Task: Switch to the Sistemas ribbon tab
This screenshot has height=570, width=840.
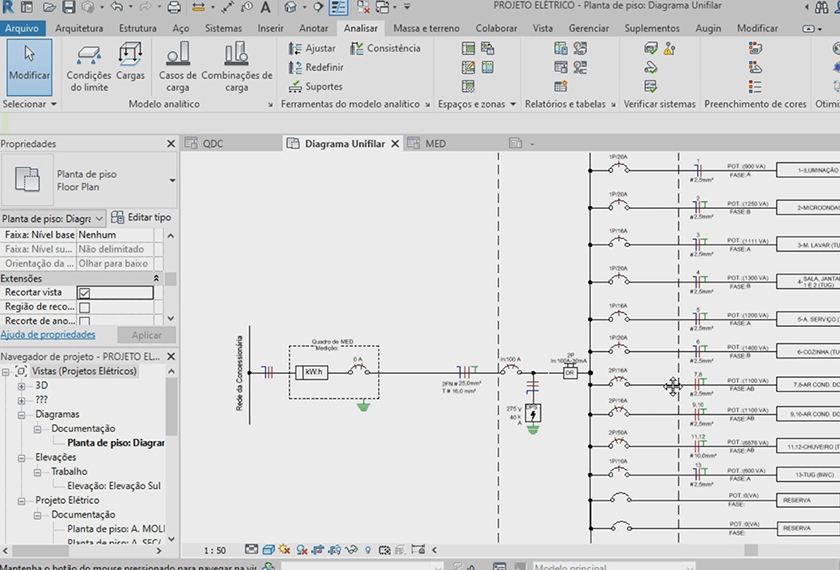Action: tap(223, 28)
